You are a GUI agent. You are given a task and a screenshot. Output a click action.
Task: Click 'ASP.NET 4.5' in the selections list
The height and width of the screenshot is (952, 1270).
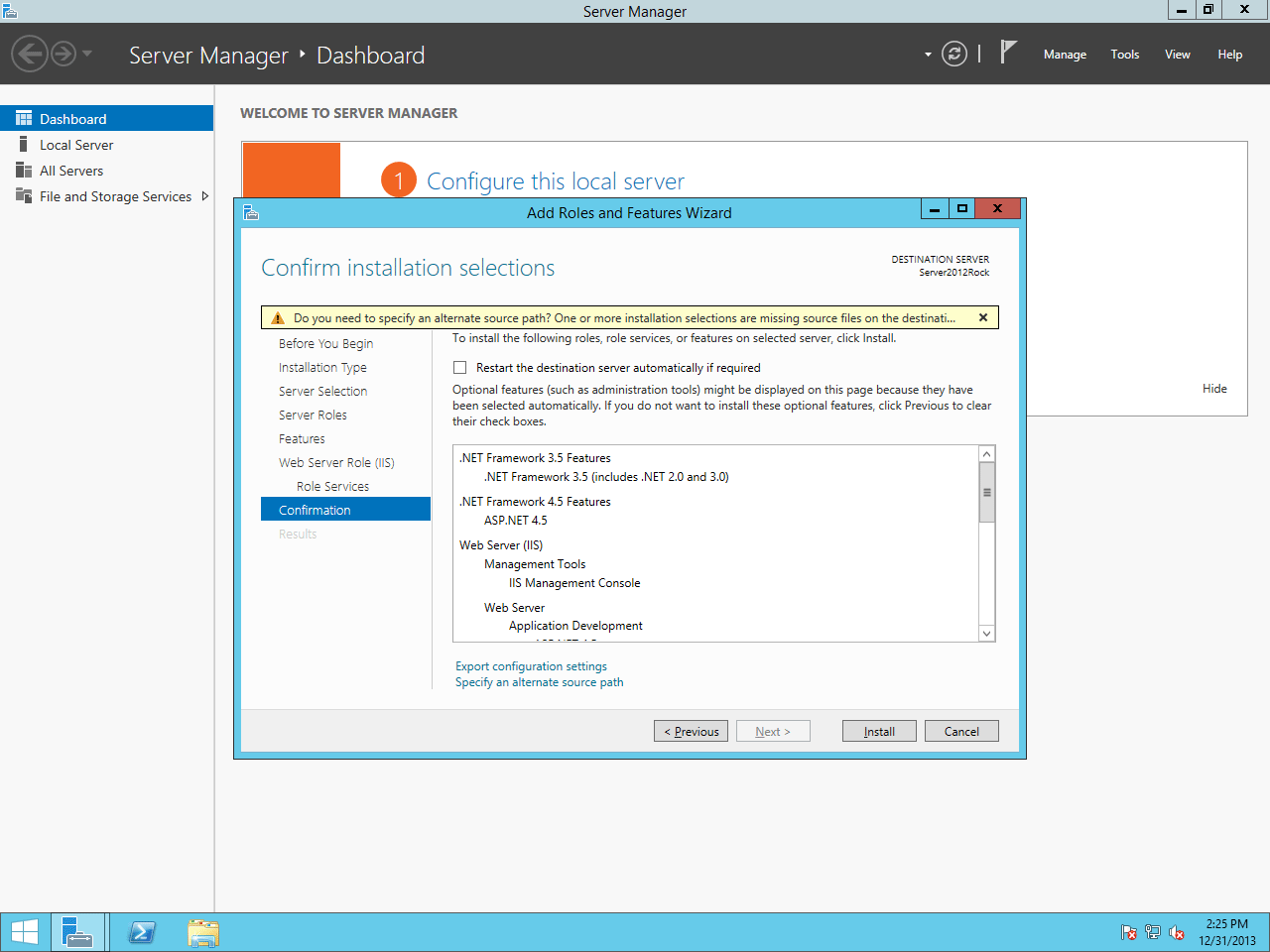[x=515, y=520]
